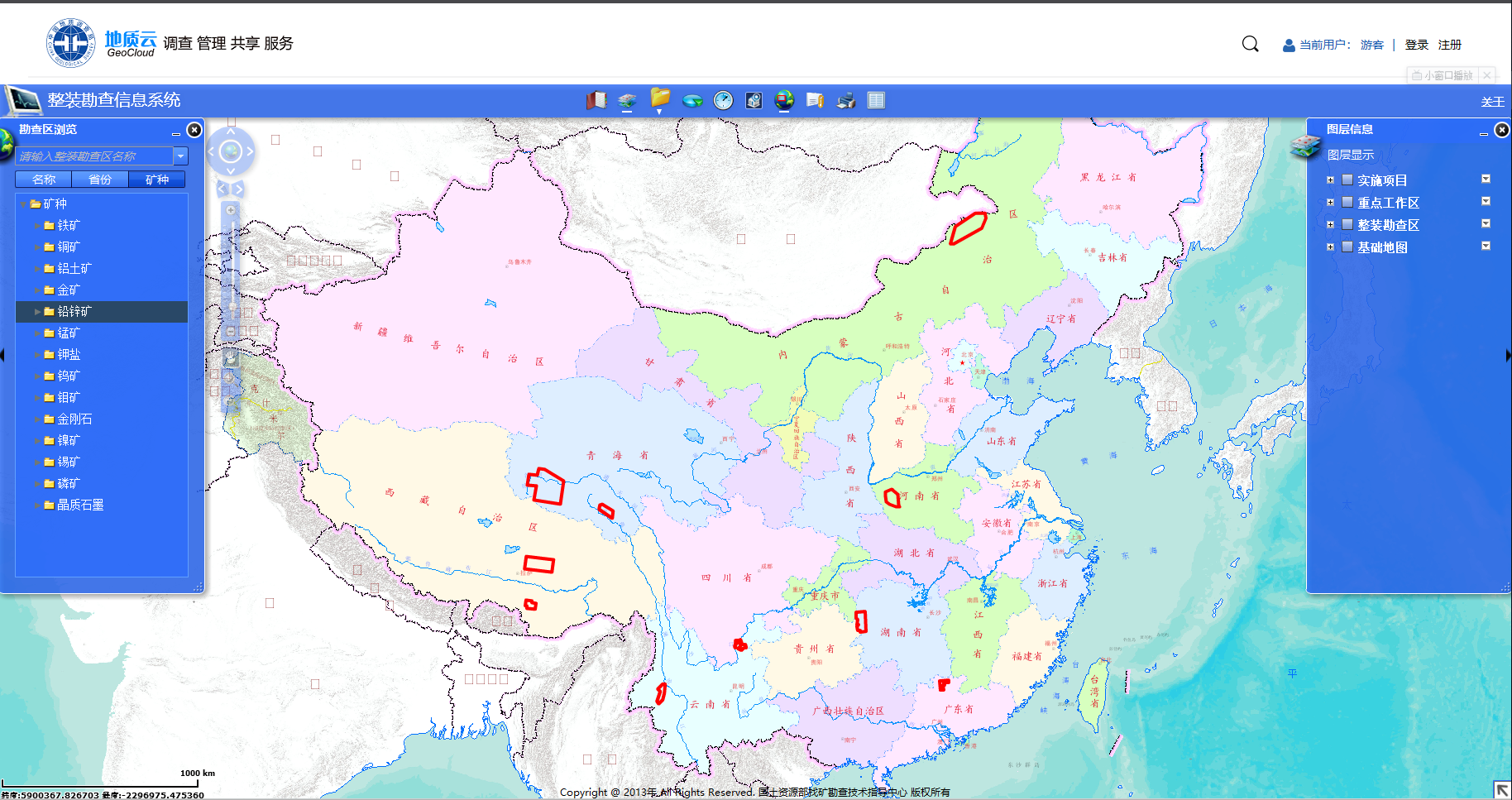Click the globe center of navigation wheel
This screenshot has height=800, width=1512.
pos(231,151)
